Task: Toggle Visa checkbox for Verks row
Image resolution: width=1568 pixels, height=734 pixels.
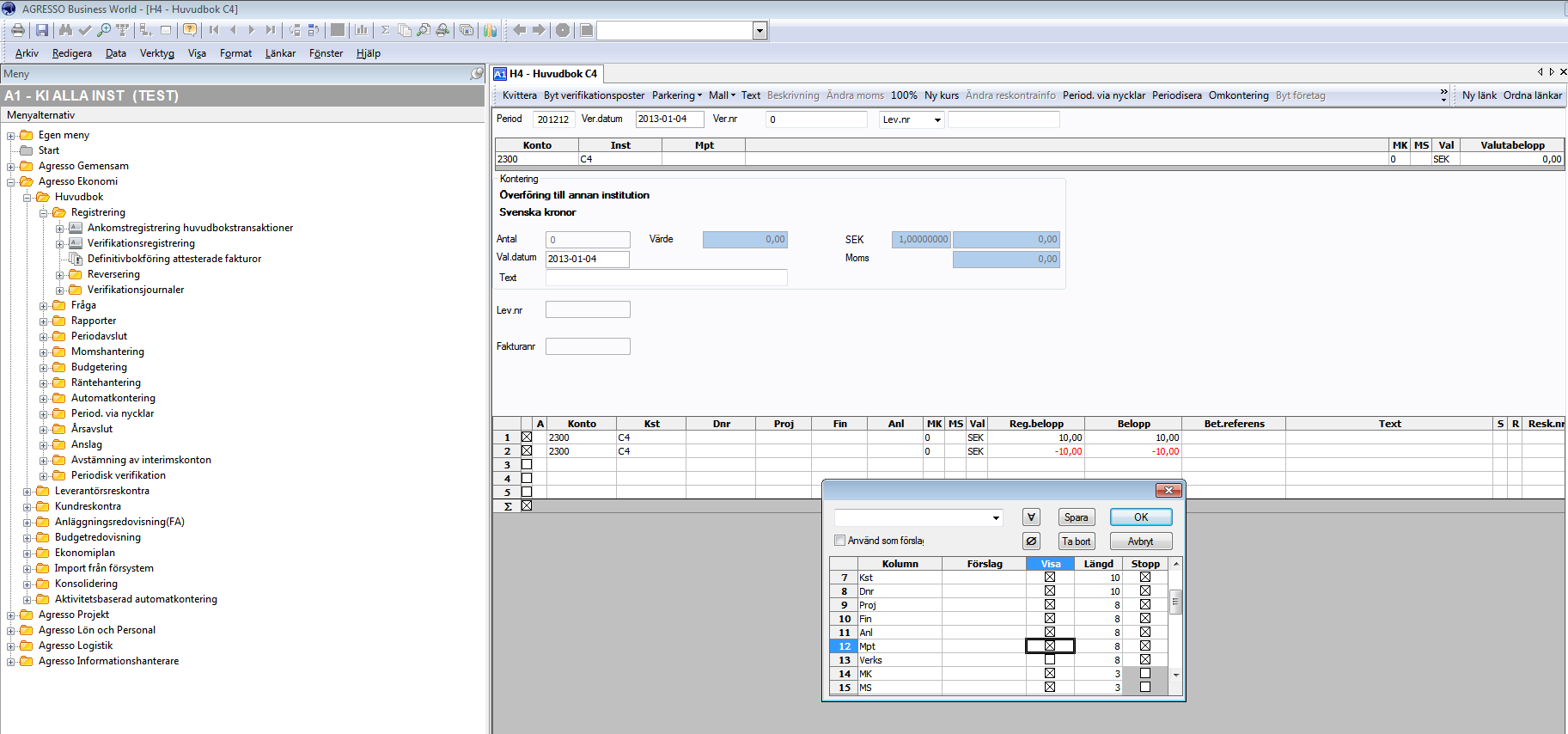Action: point(1050,659)
